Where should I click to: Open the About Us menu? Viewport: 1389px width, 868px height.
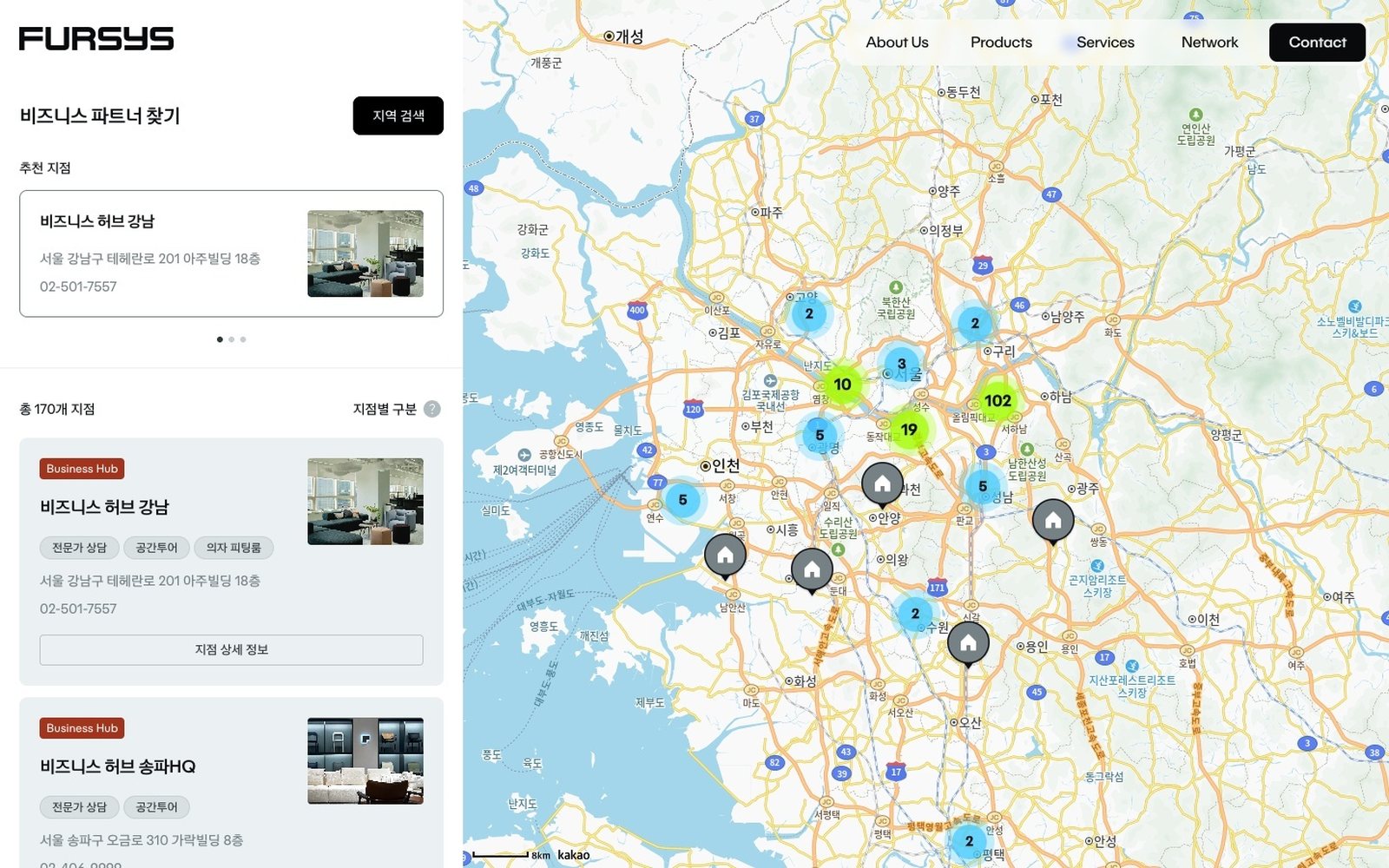coord(897,43)
